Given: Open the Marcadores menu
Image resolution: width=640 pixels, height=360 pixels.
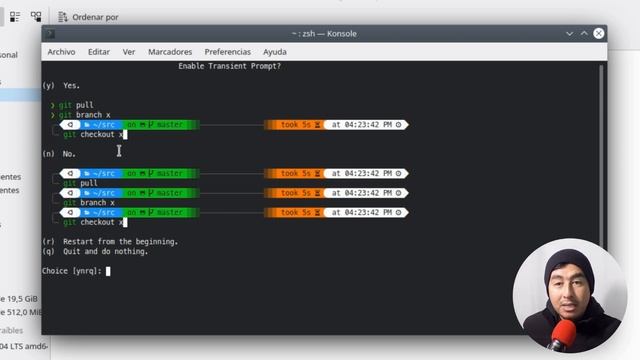Looking at the screenshot, I should (x=170, y=52).
